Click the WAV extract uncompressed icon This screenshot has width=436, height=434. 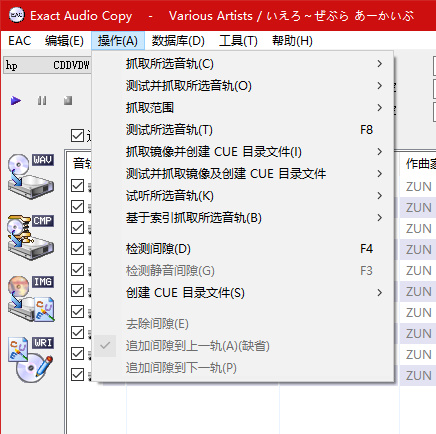pos(31,176)
